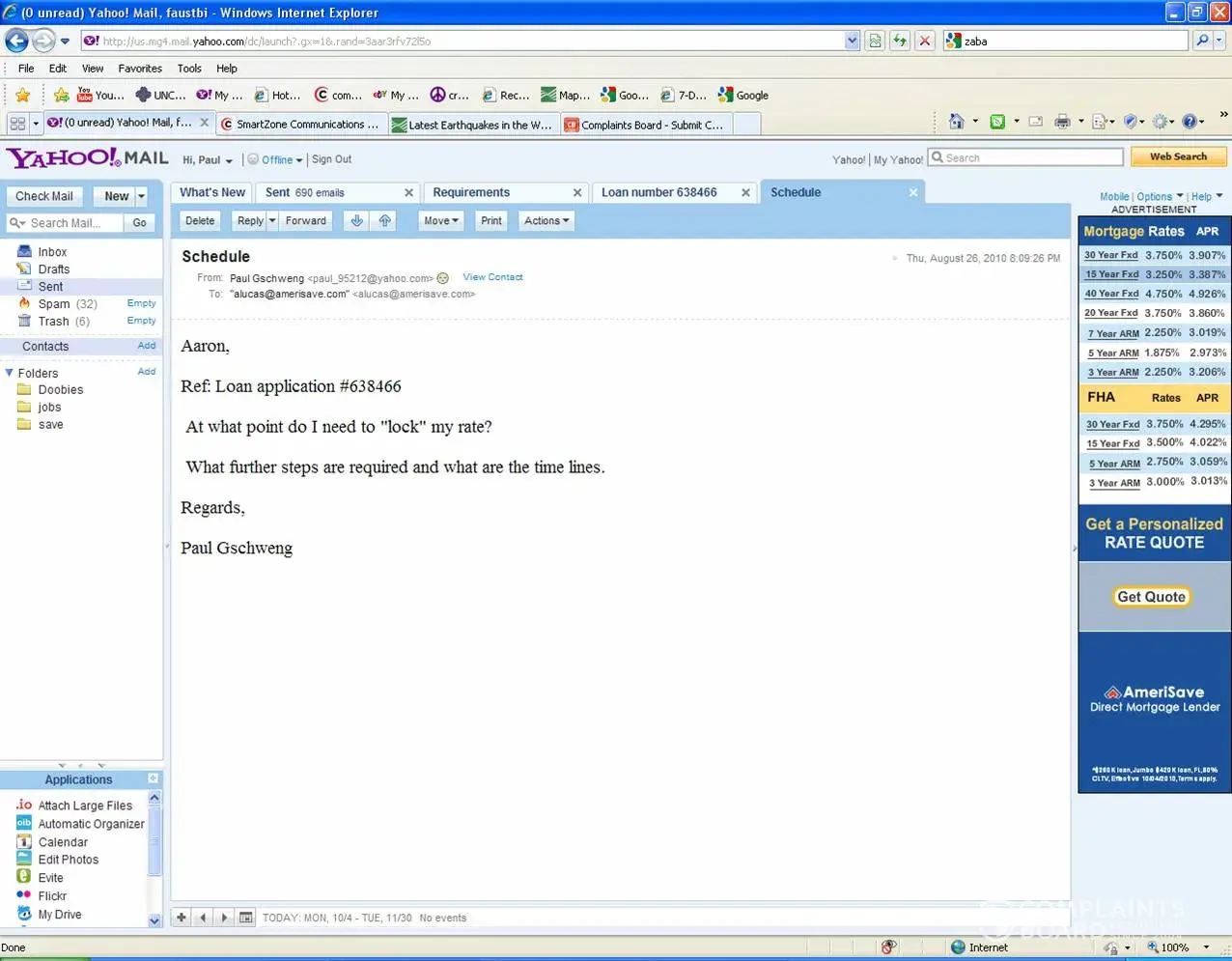Open the zoom level 100% dropdown
This screenshot has width=1232, height=961.
coord(1206,947)
